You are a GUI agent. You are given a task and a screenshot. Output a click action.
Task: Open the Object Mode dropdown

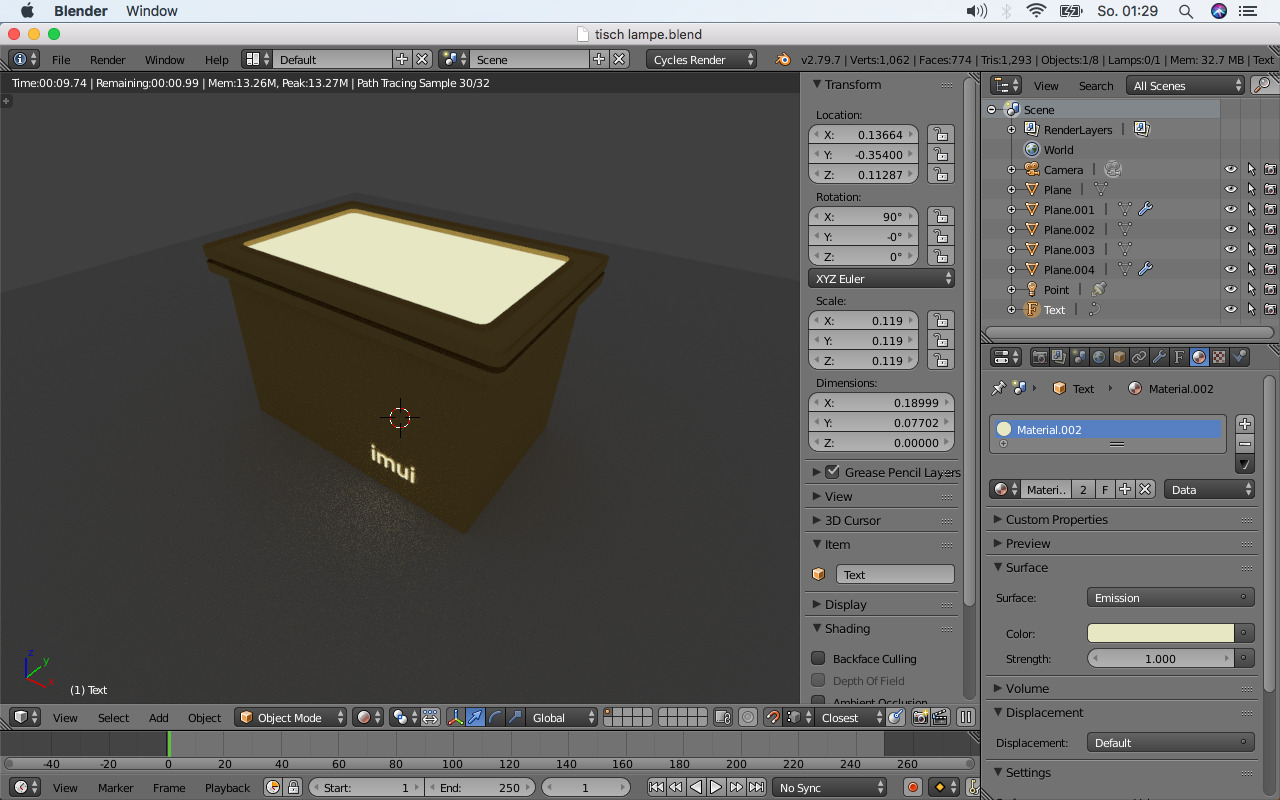tap(291, 717)
